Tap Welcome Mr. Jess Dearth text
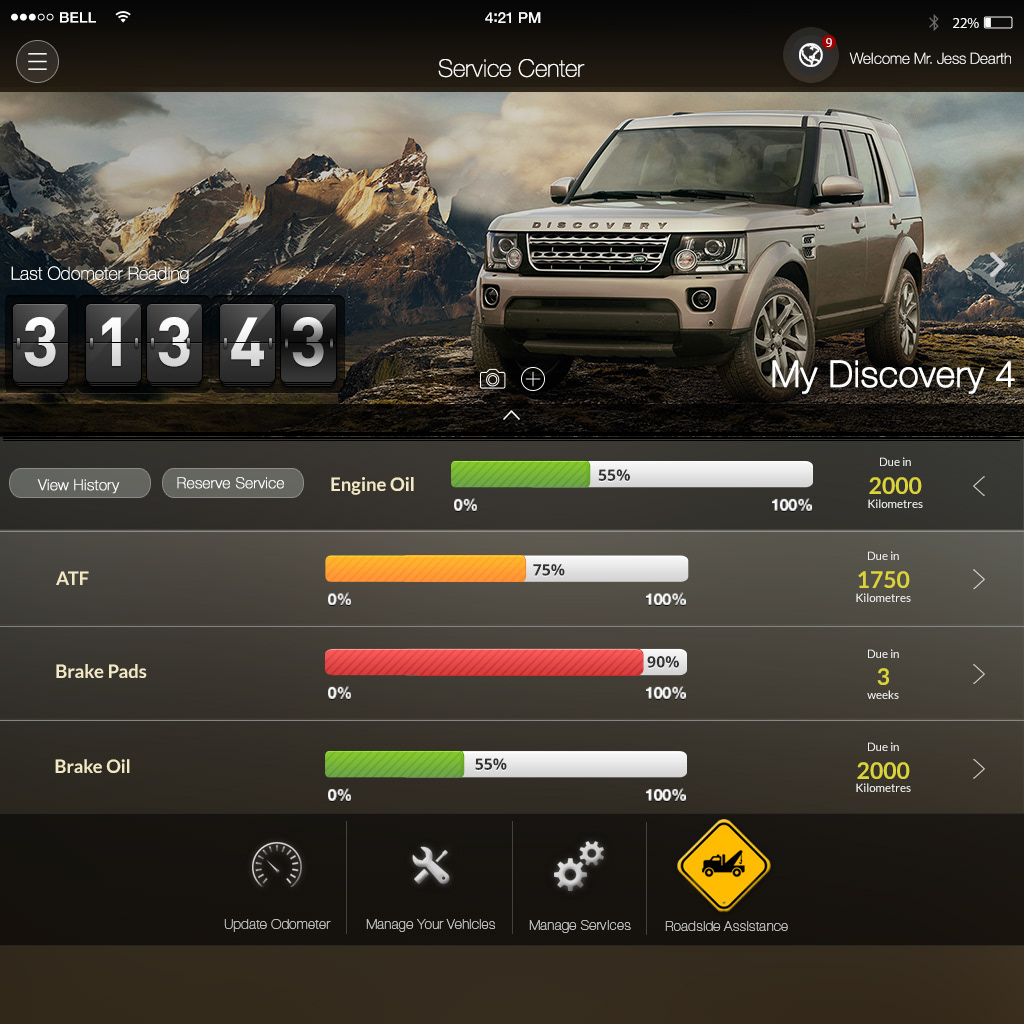 (x=930, y=59)
